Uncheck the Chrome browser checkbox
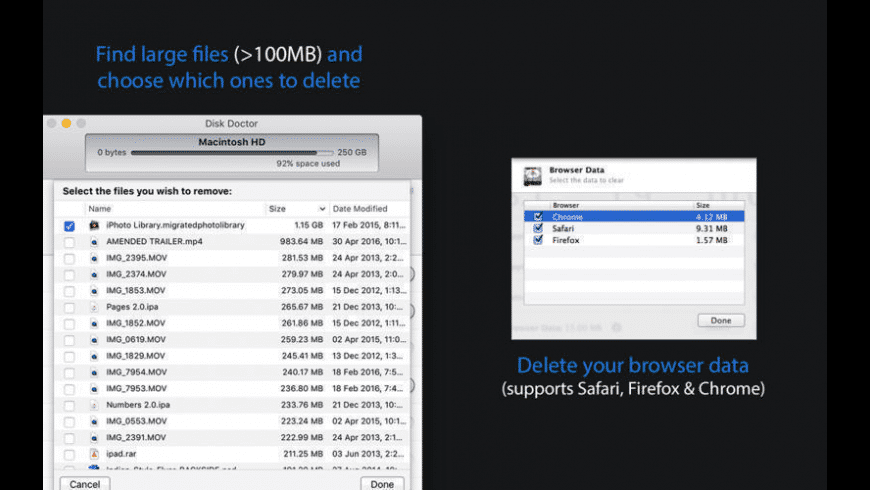Image resolution: width=870 pixels, height=490 pixels. [538, 216]
